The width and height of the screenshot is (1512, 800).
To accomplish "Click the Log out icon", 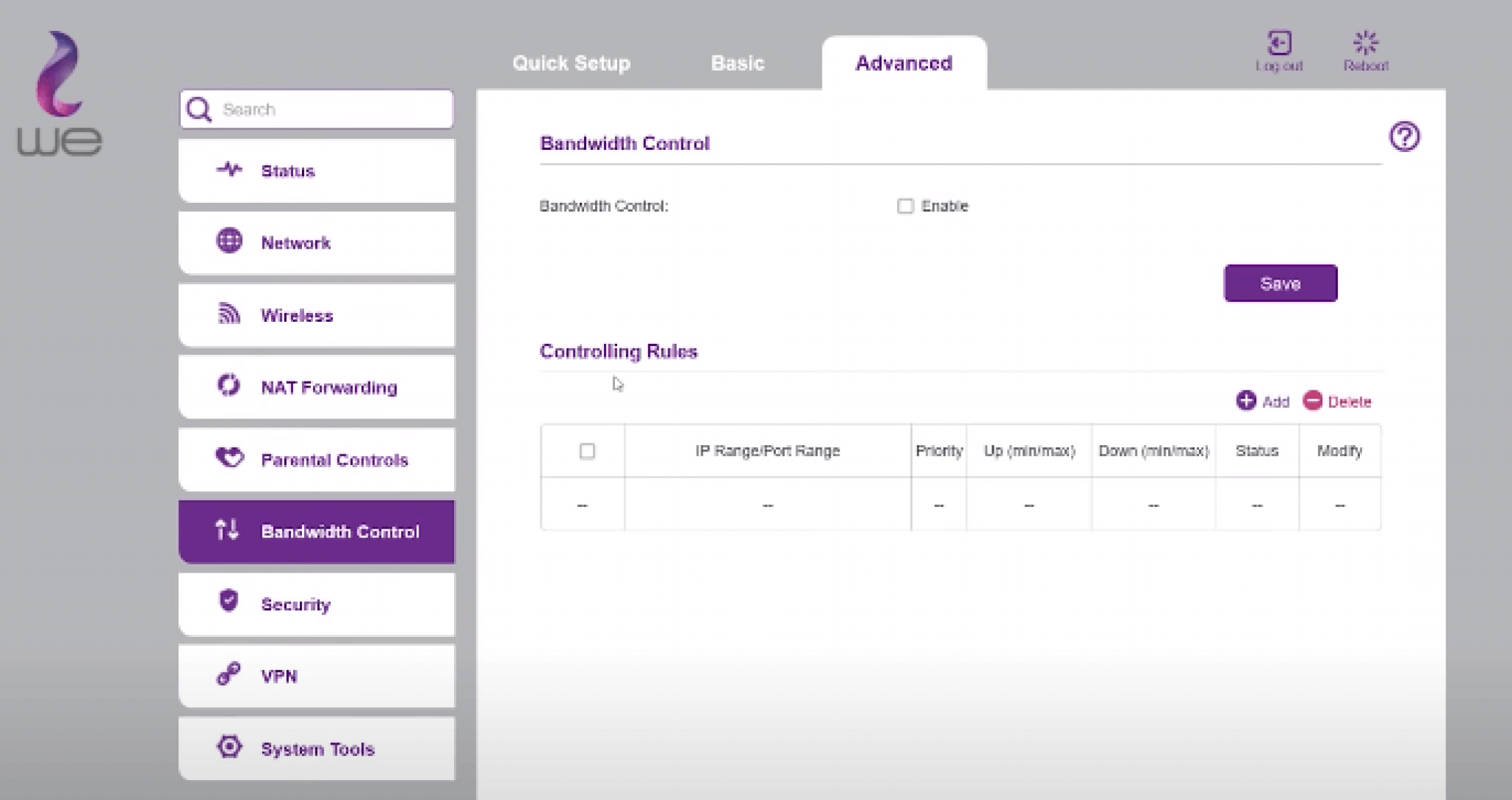I will pyautogui.click(x=1279, y=44).
